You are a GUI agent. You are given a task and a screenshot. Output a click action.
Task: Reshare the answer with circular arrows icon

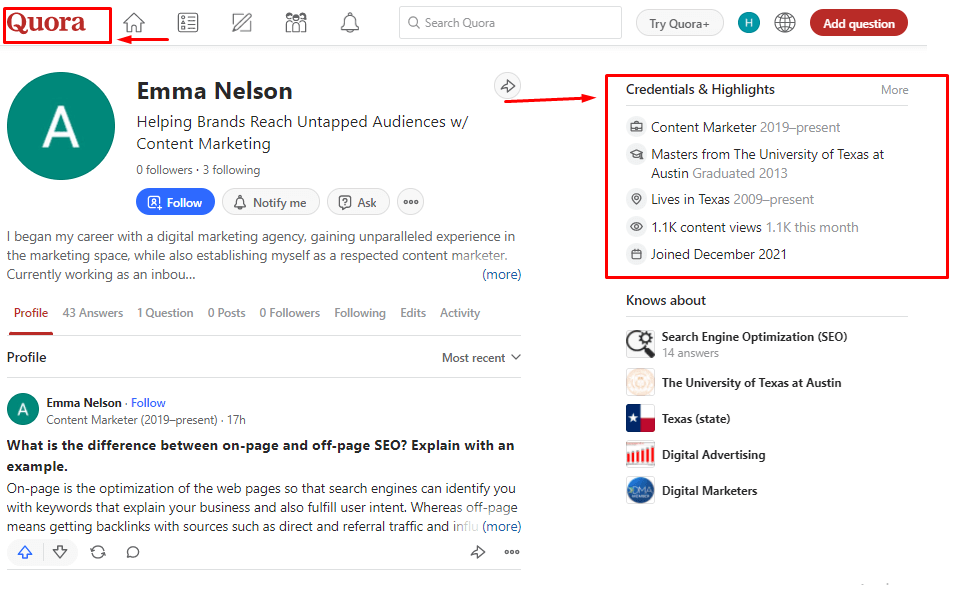[98, 552]
